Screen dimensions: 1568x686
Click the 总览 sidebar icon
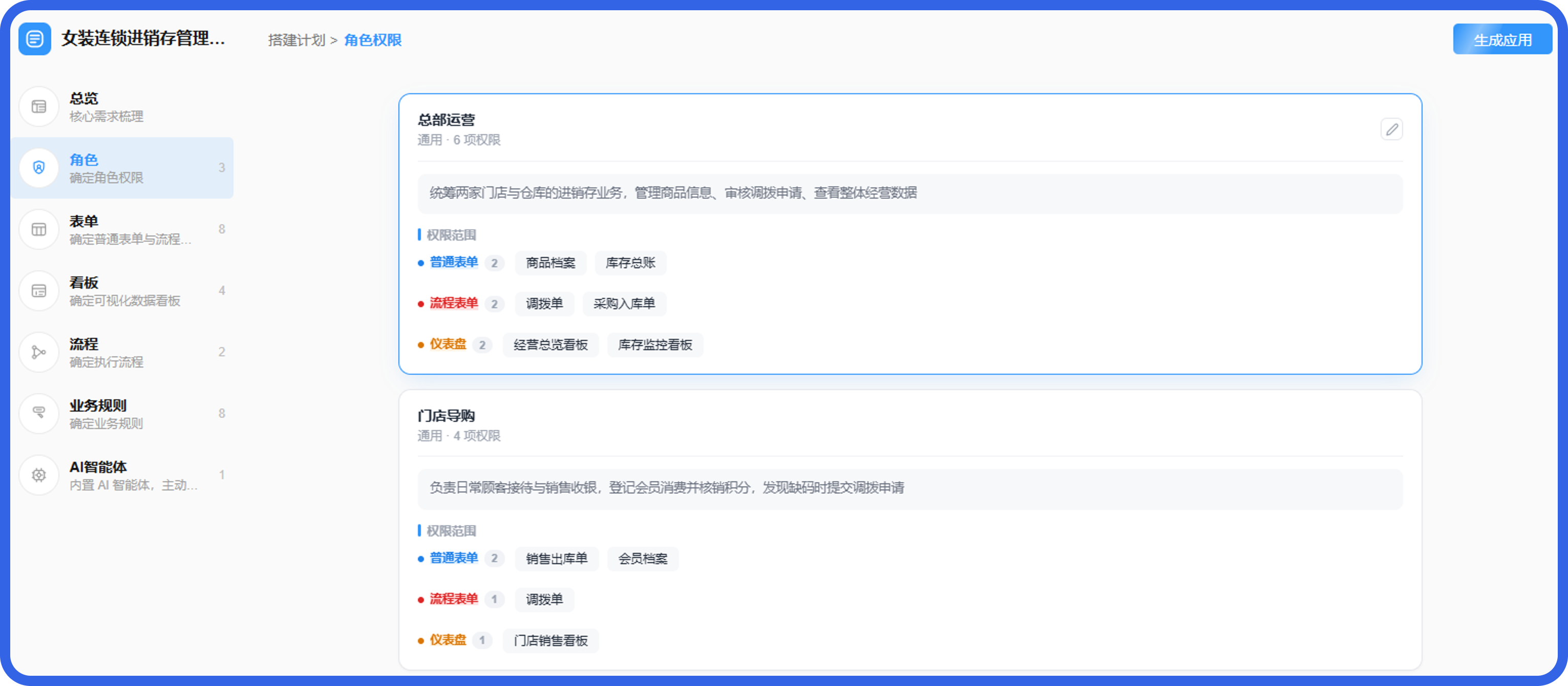coord(39,106)
